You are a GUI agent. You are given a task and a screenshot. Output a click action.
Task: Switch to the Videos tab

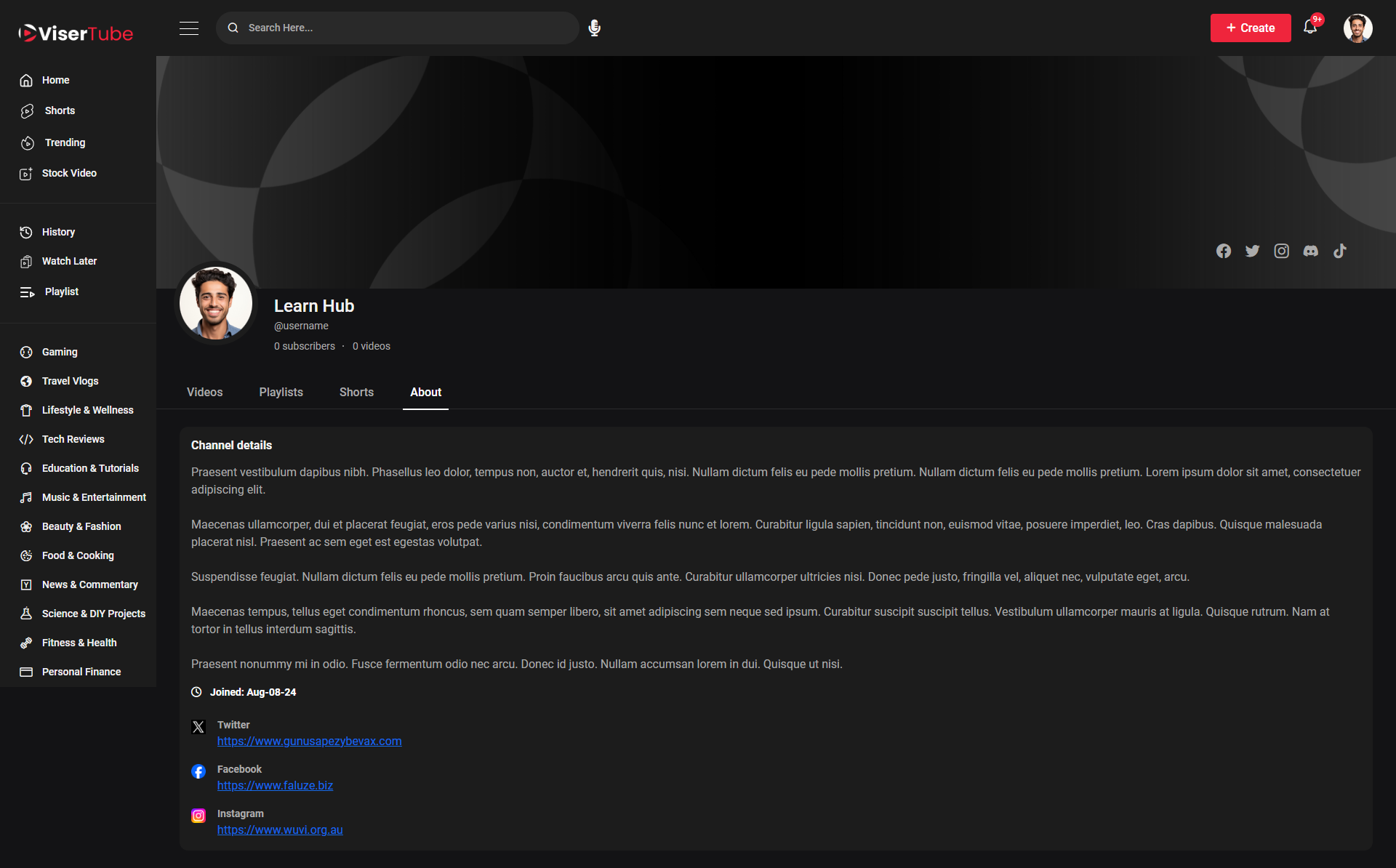coord(204,392)
